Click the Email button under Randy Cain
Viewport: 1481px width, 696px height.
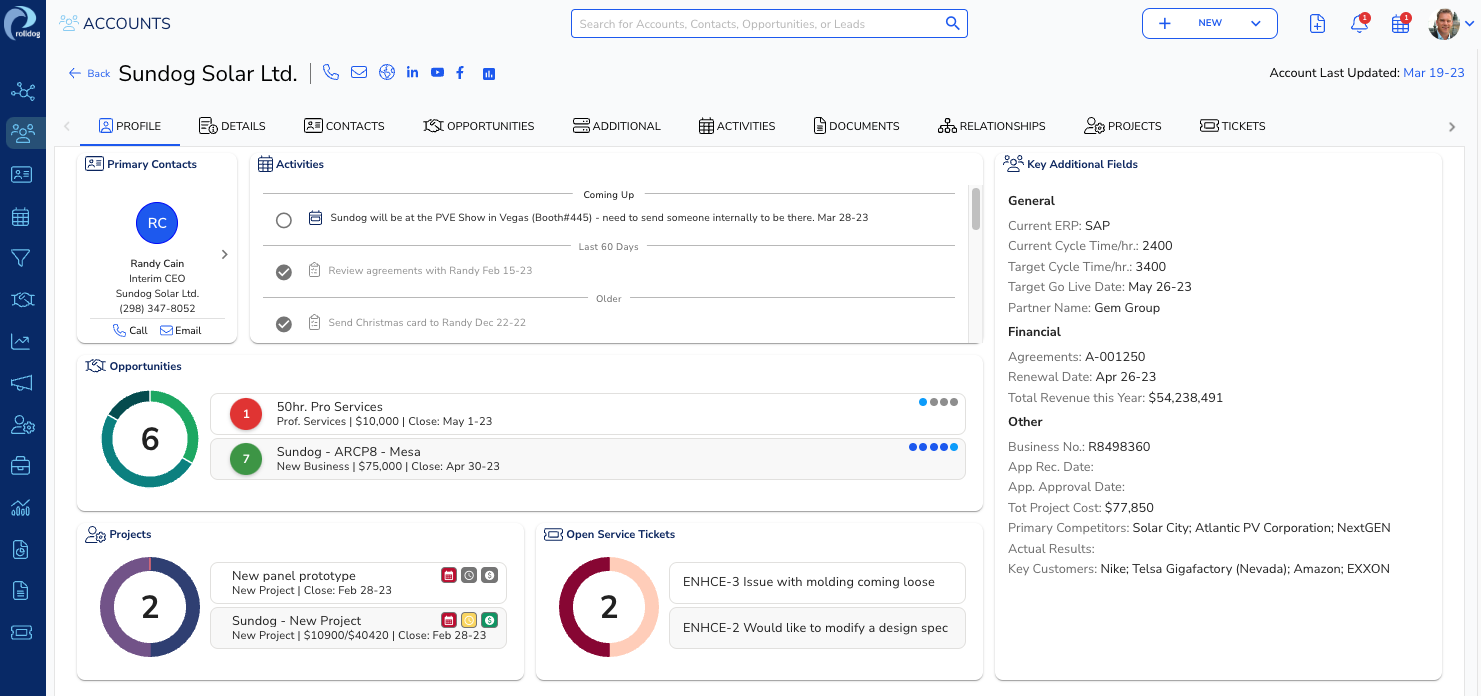point(181,330)
